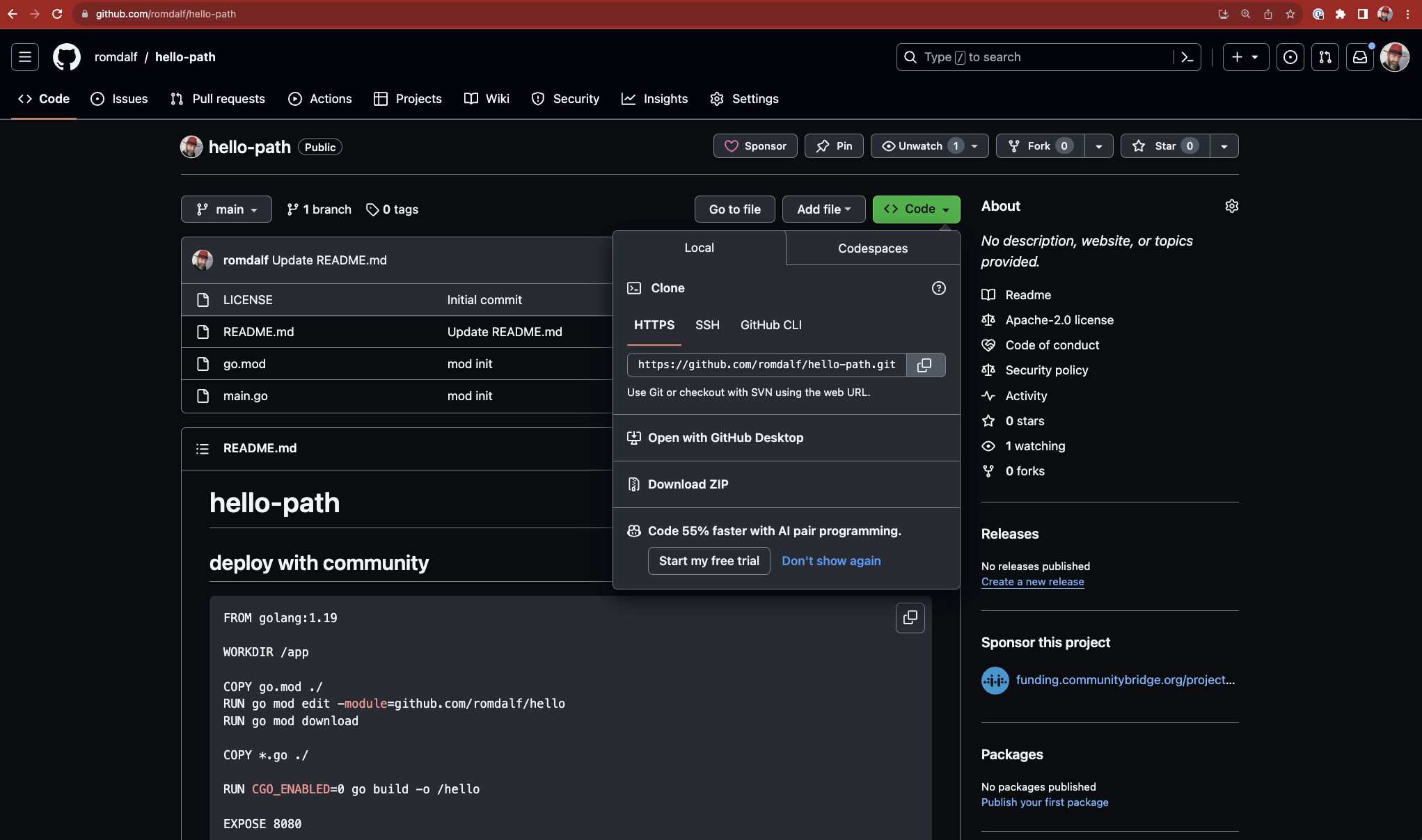This screenshot has height=840, width=1422.
Task: Click Start my free trial button
Action: coord(709,561)
